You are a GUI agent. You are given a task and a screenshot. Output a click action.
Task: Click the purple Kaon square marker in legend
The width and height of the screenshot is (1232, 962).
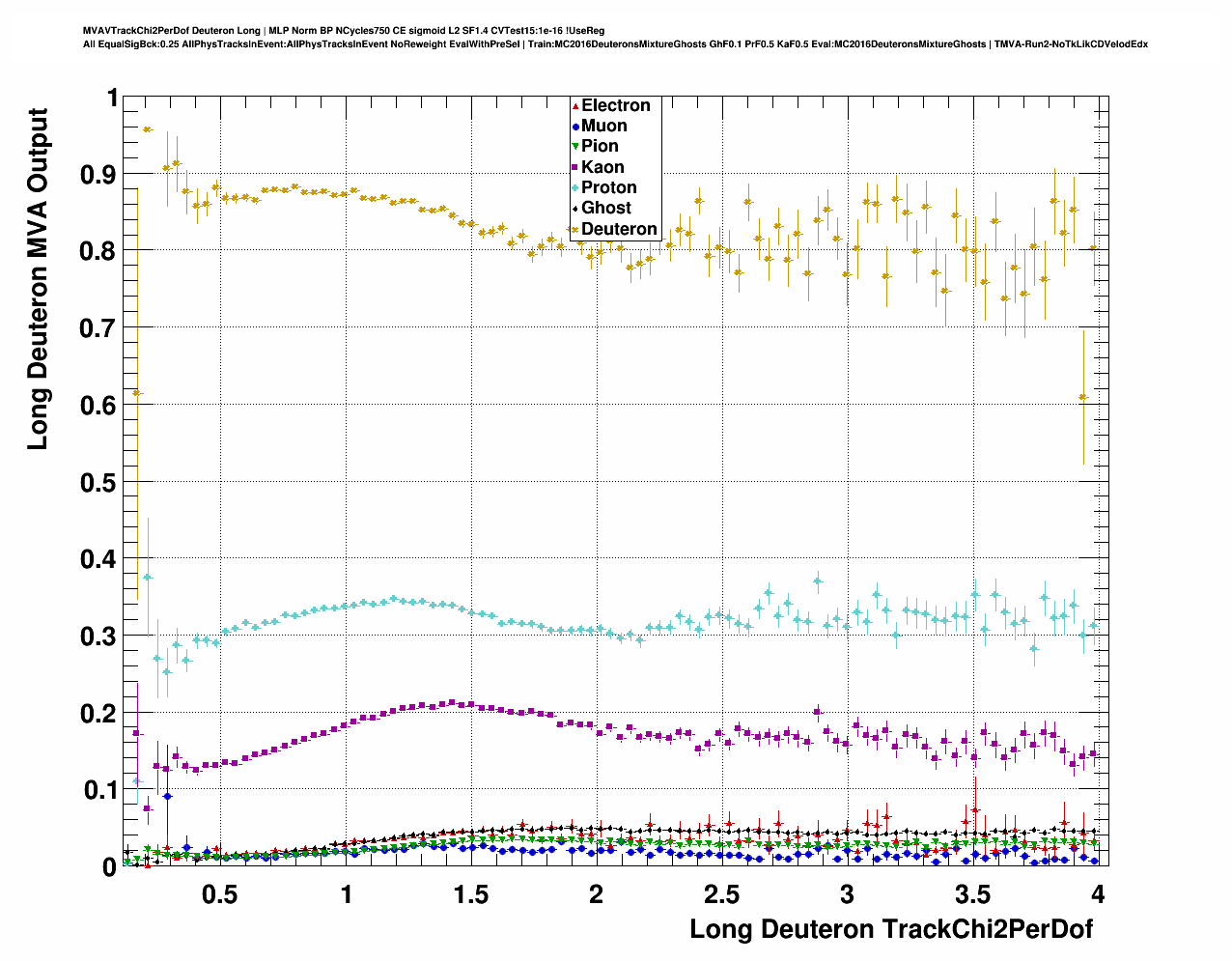tap(575, 168)
